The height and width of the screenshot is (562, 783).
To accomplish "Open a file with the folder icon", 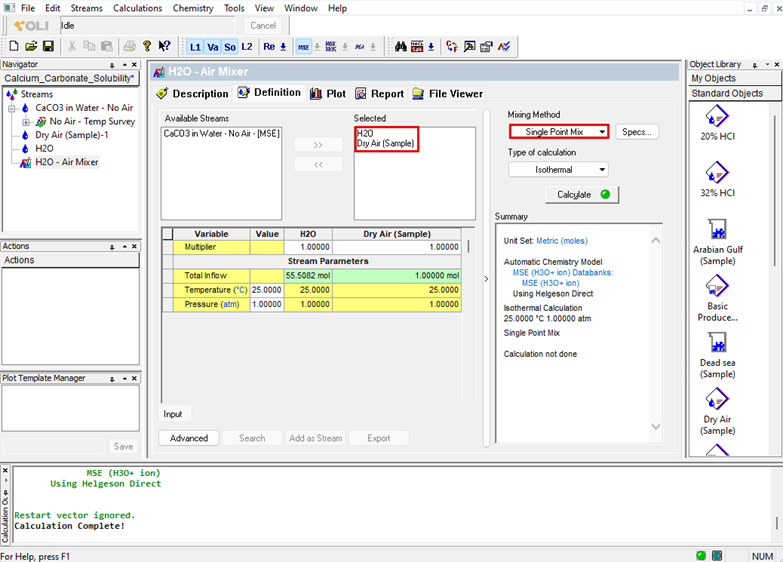I will [x=31, y=46].
